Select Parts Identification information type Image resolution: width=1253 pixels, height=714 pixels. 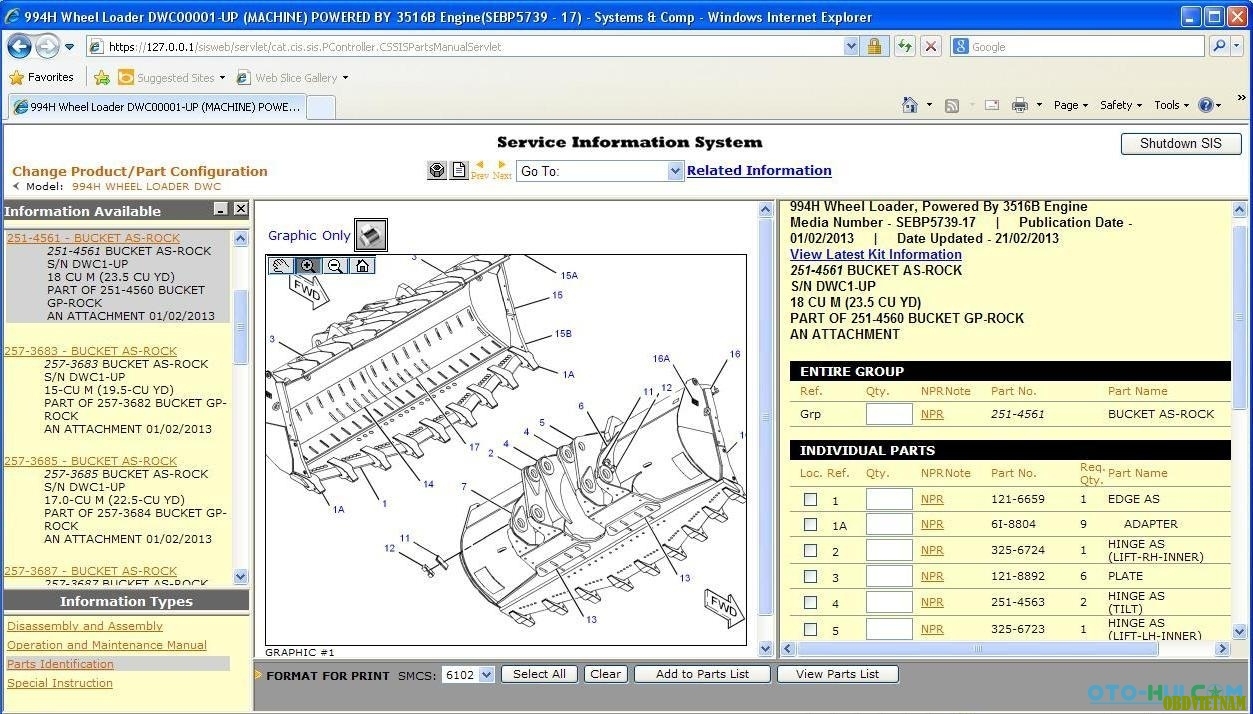tap(60, 664)
